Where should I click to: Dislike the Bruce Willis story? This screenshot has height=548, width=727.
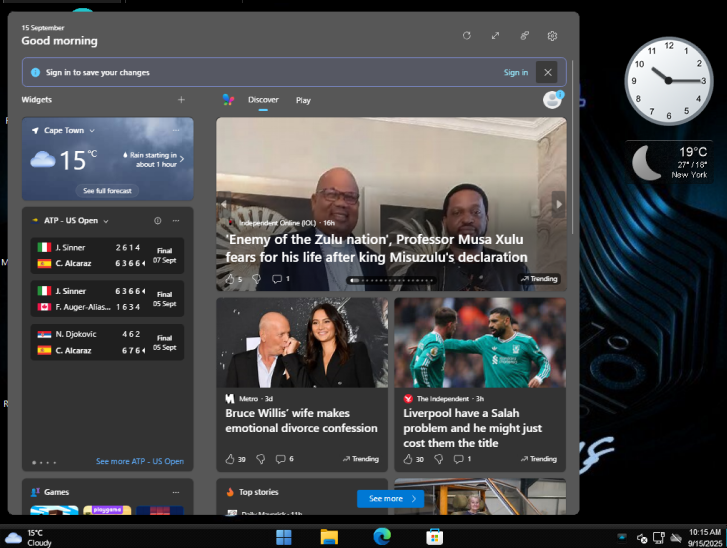point(261,459)
